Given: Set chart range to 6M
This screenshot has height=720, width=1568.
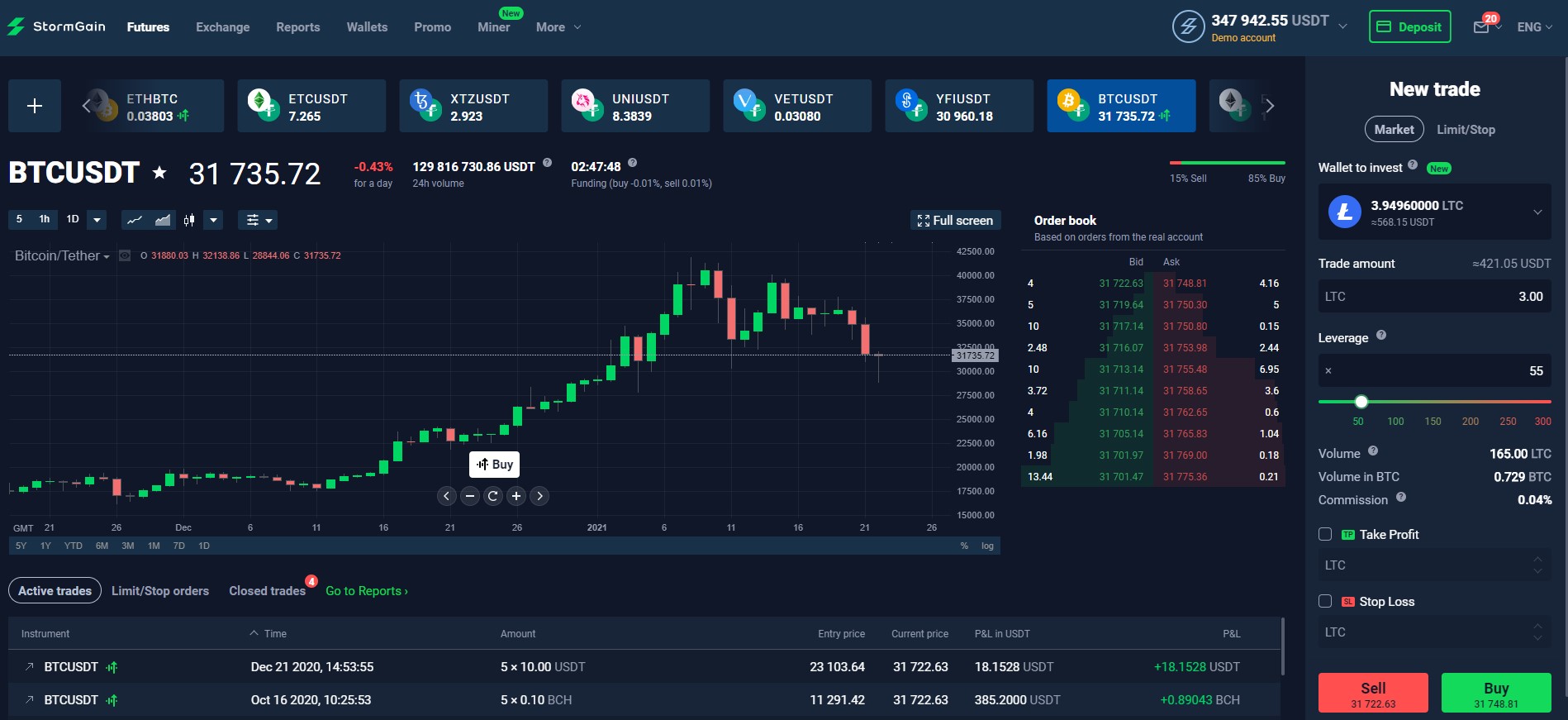Looking at the screenshot, I should pos(102,546).
